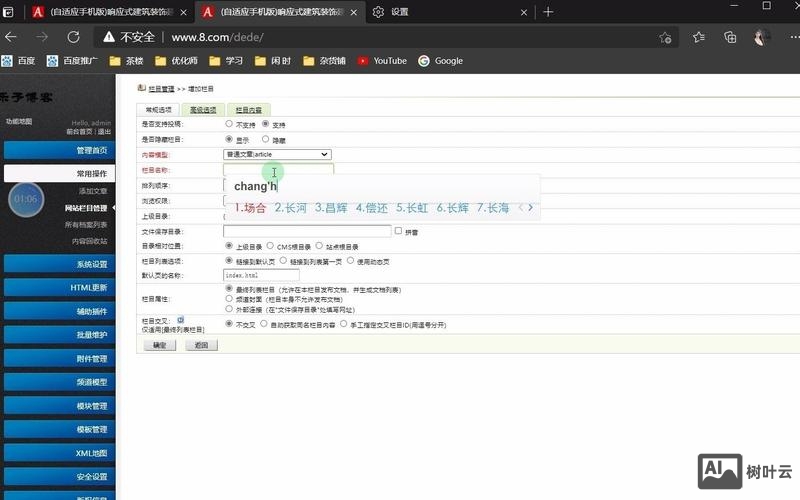Choose IME candidate 6.长辉
The image size is (800, 500).
coord(453,208)
